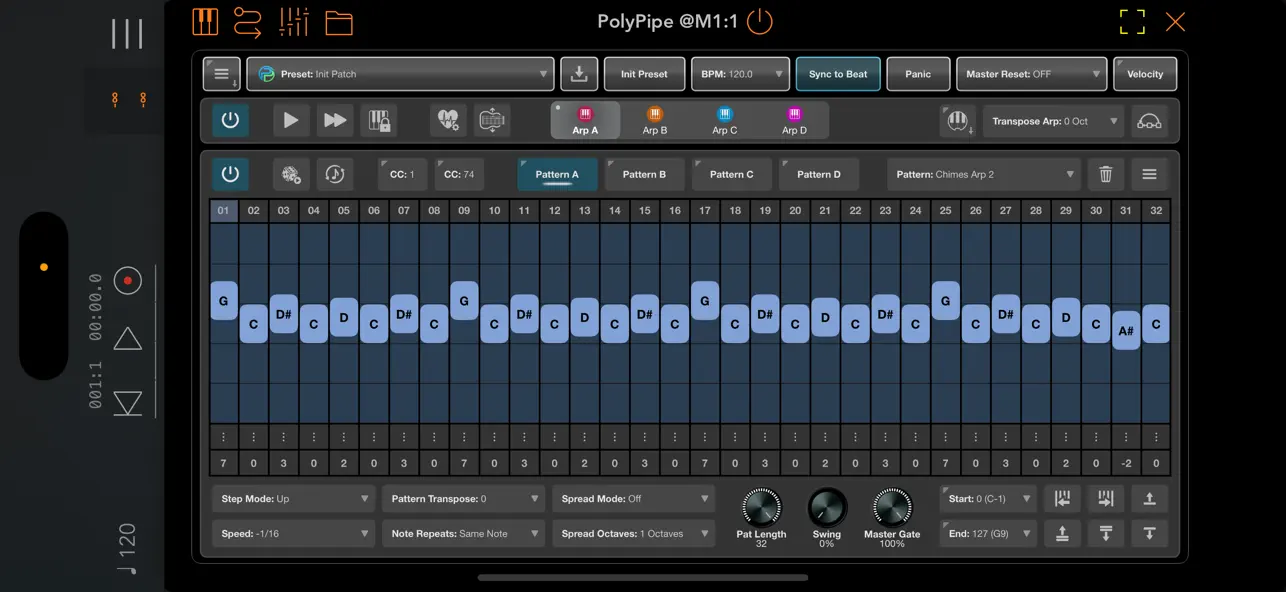Toggle the arpeggiator power button

230,118
